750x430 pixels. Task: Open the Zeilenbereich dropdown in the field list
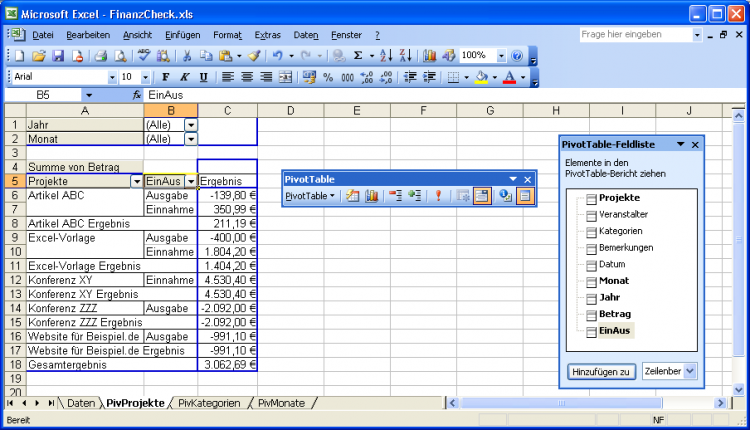pos(689,371)
